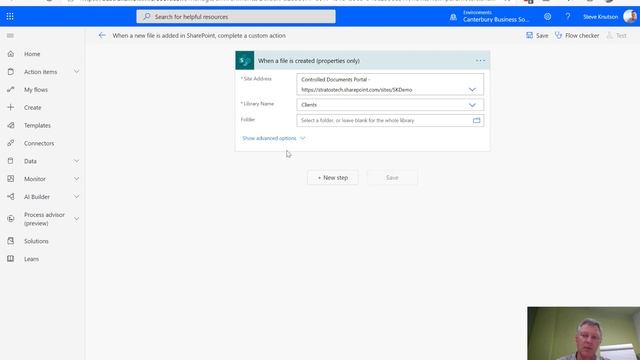The image size is (640, 360).
Task: Click the search magnifier icon
Action: 147,17
